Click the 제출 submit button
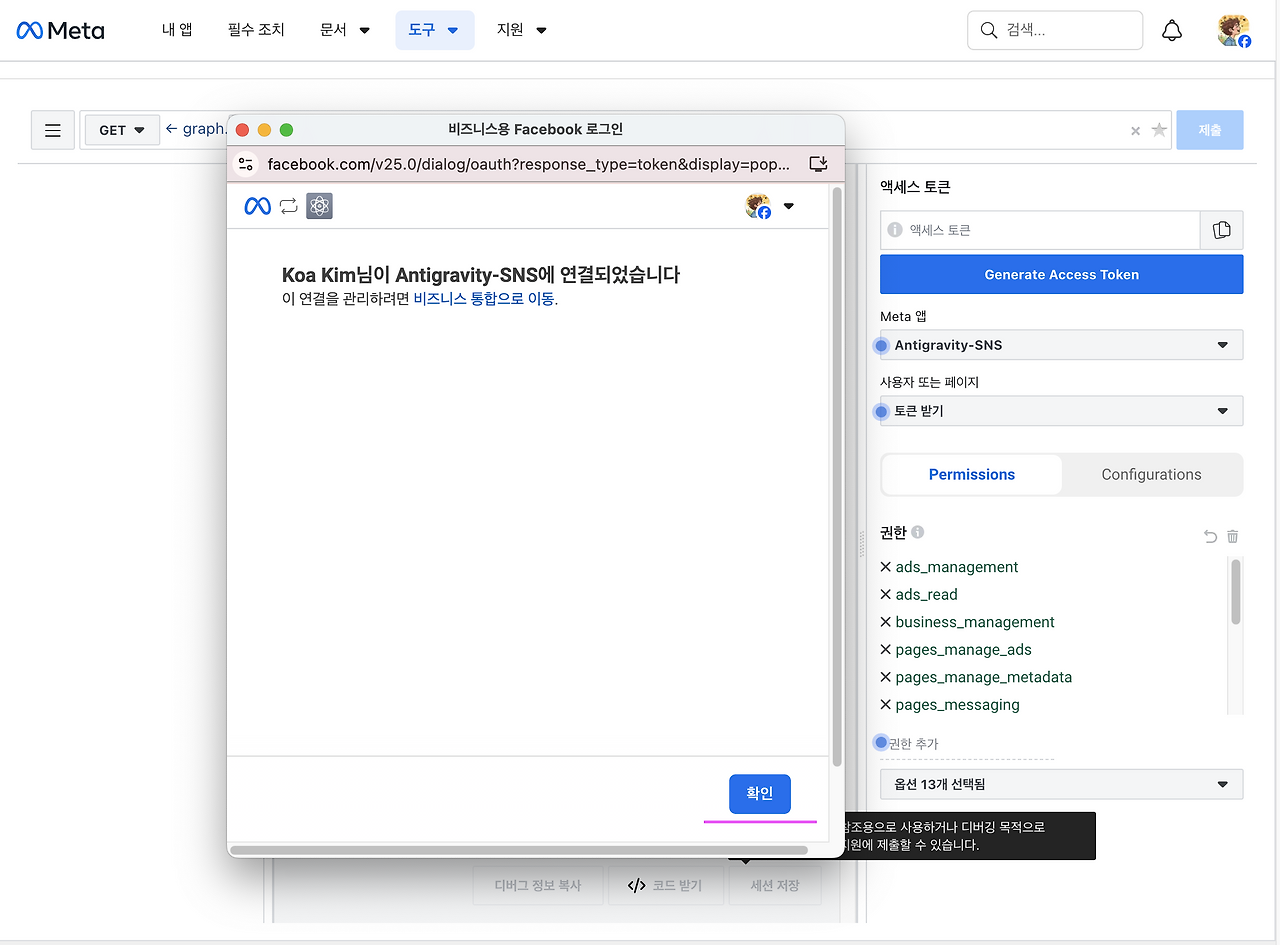1280x945 pixels. (1210, 130)
